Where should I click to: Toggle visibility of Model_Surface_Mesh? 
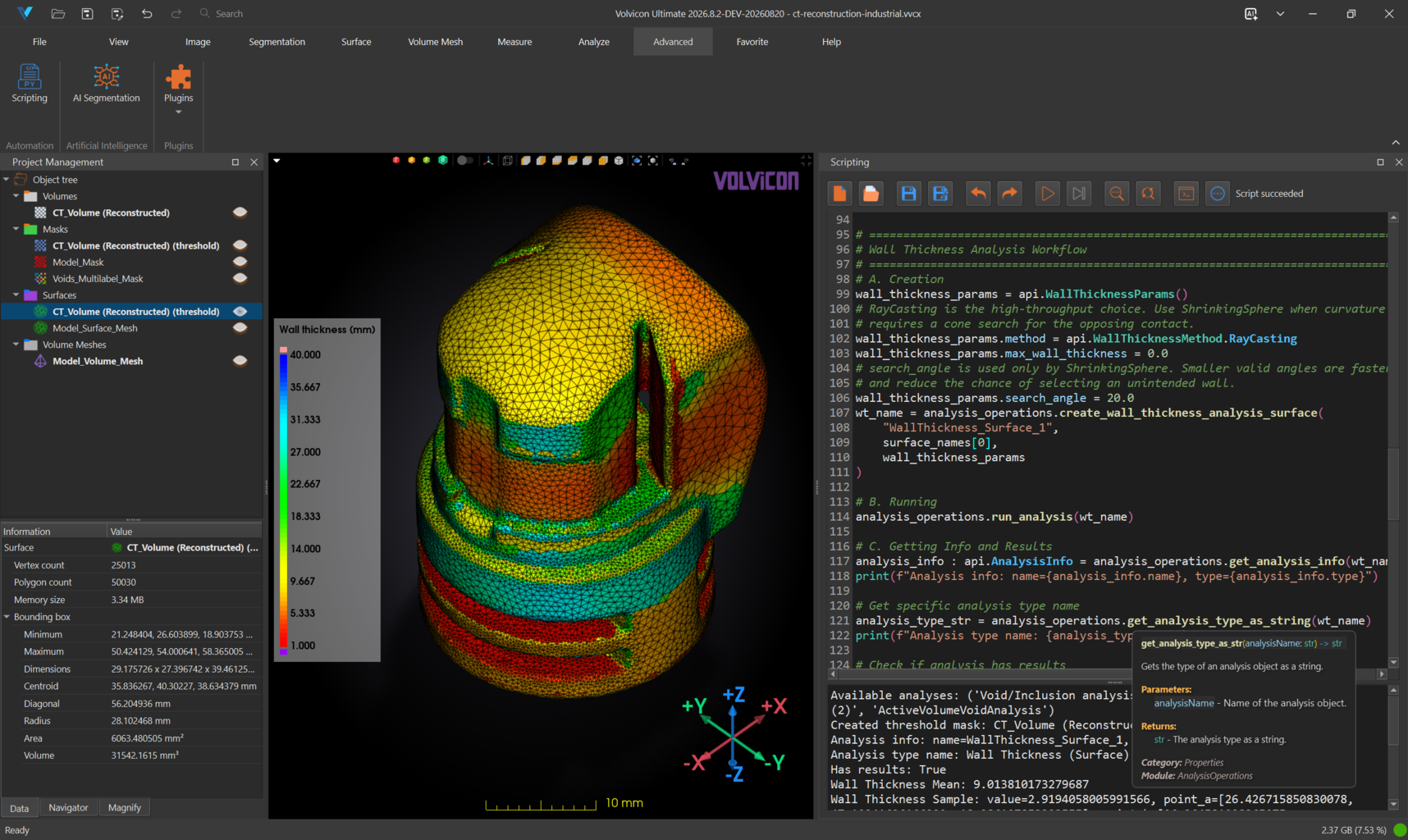point(240,328)
